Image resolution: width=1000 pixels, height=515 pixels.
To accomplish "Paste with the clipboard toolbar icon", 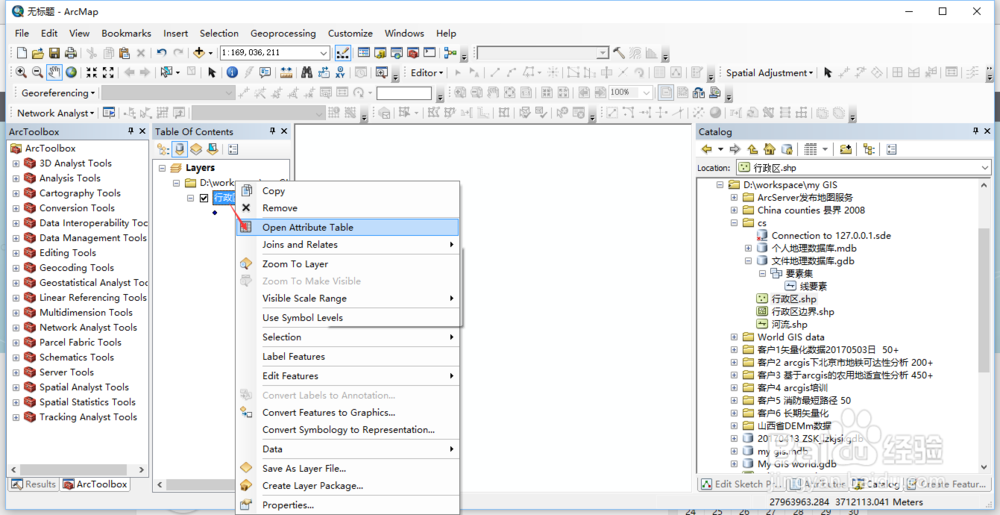I will click(x=124, y=53).
